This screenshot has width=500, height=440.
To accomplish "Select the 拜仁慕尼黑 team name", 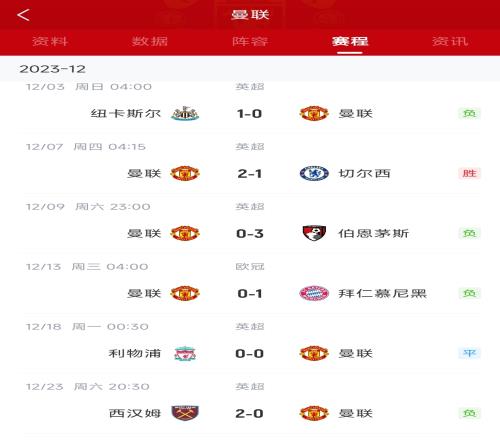I will 382,293.
